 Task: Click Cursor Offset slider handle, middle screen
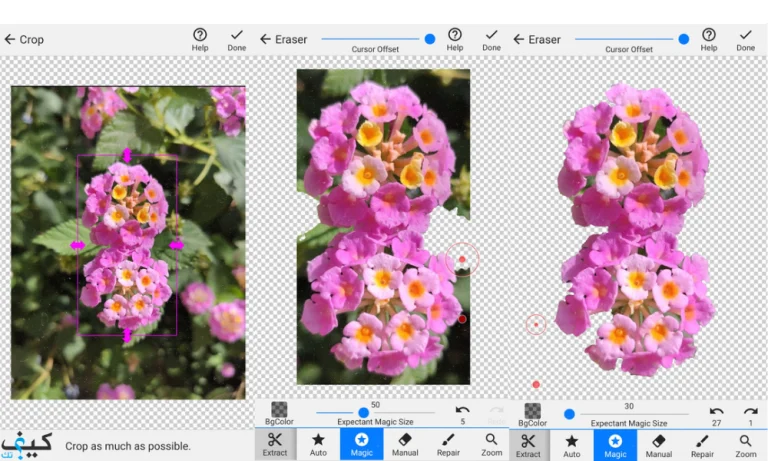[x=430, y=39]
